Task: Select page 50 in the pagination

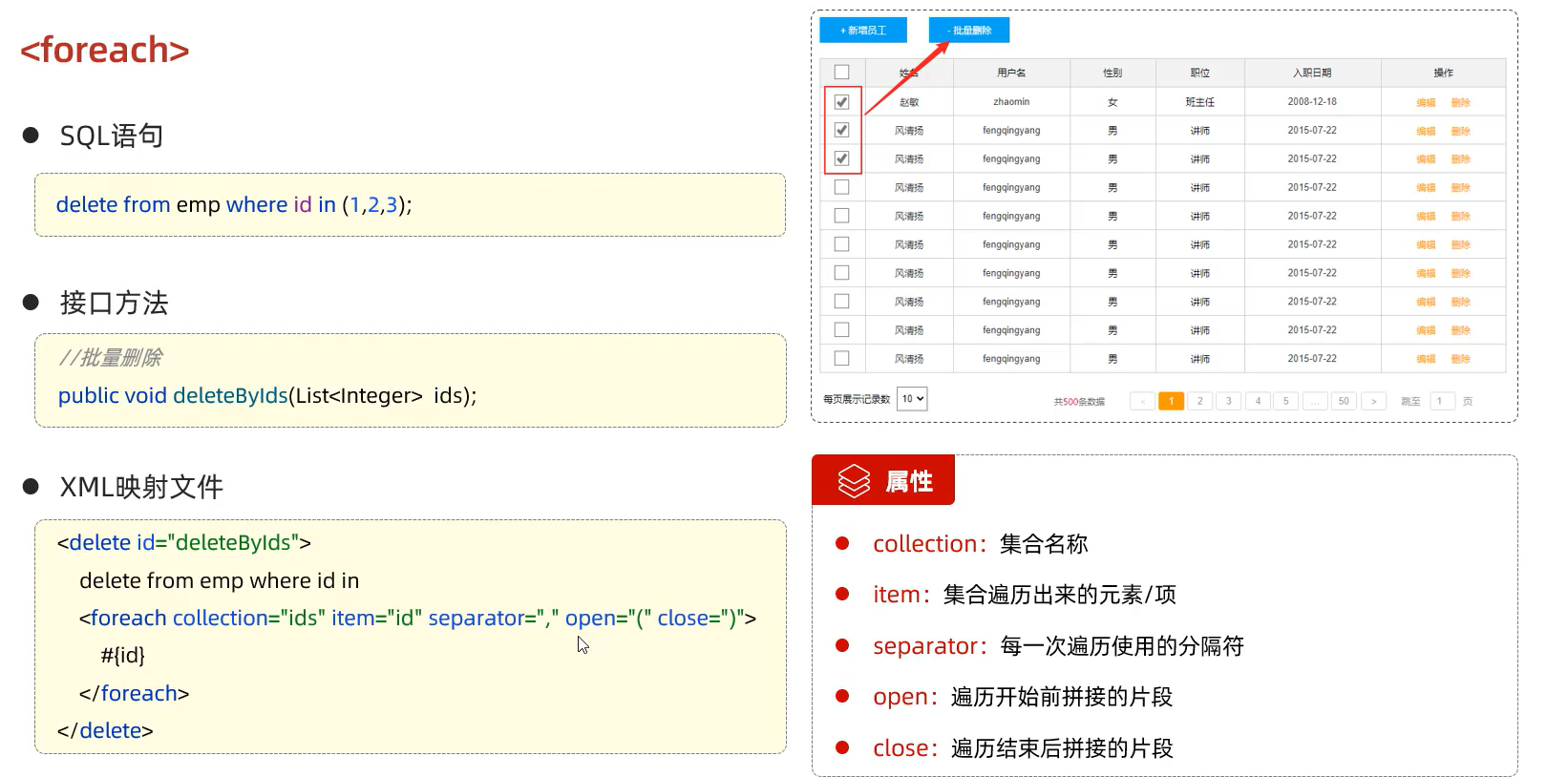Action: [1344, 401]
